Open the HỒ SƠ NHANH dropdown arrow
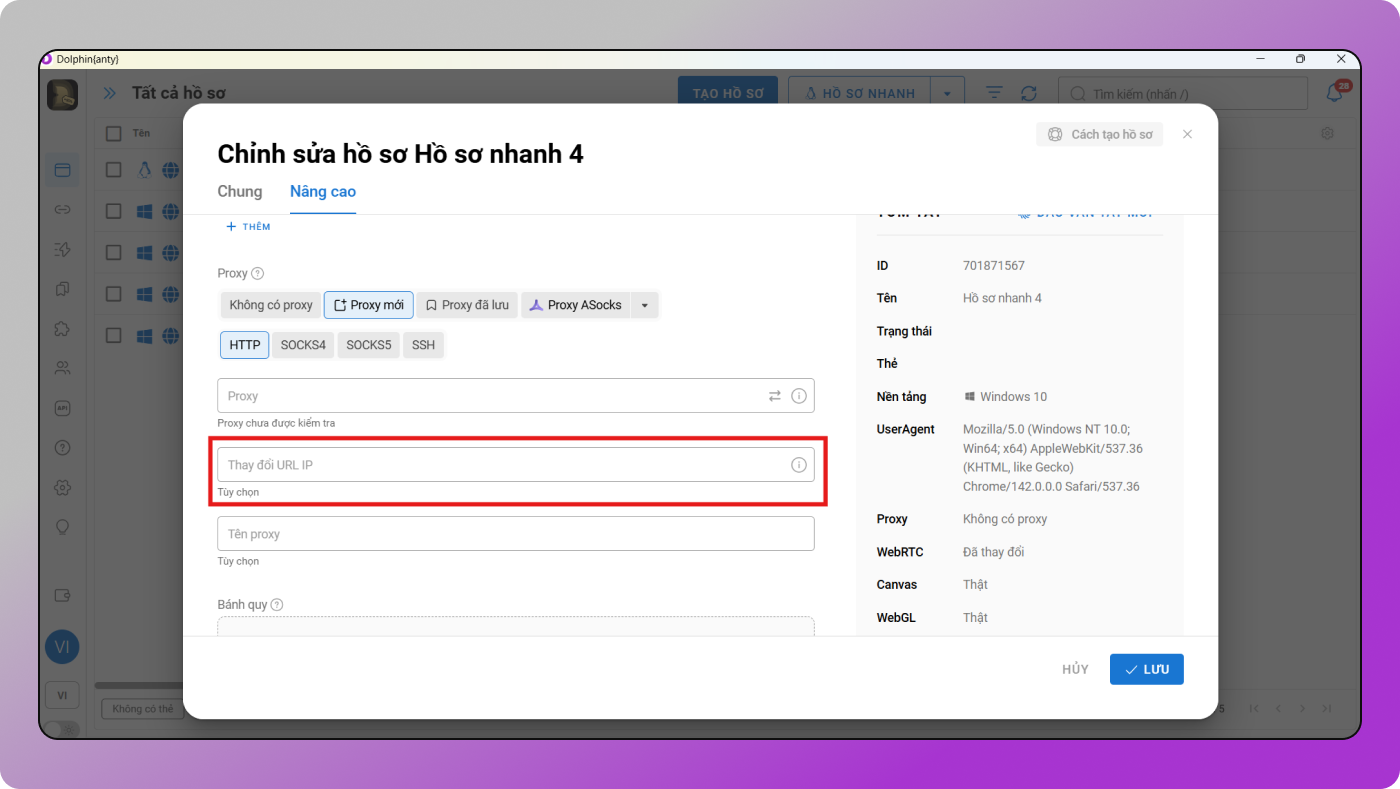The image size is (1400, 789). coord(946,94)
